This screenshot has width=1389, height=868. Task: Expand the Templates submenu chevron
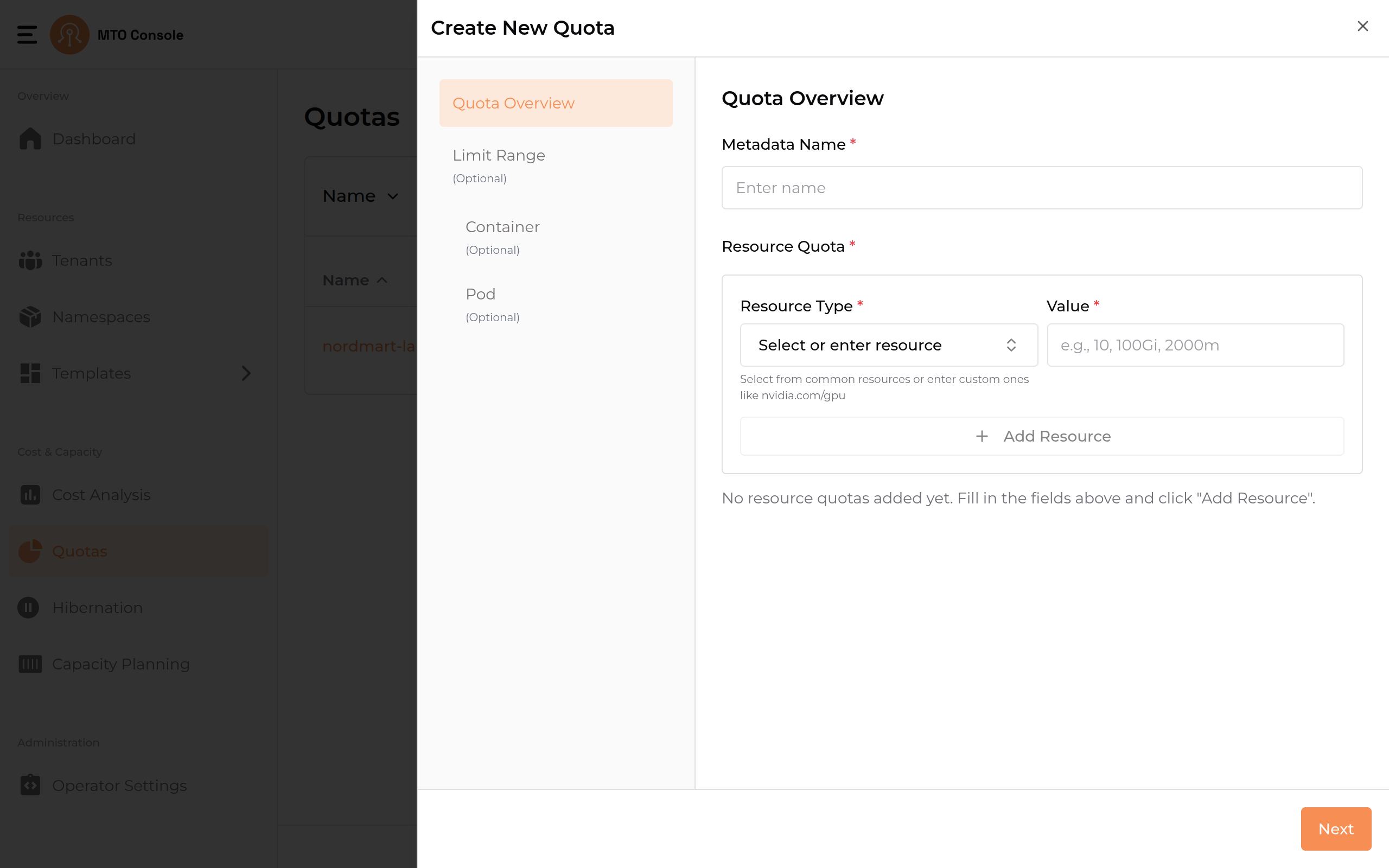[246, 373]
